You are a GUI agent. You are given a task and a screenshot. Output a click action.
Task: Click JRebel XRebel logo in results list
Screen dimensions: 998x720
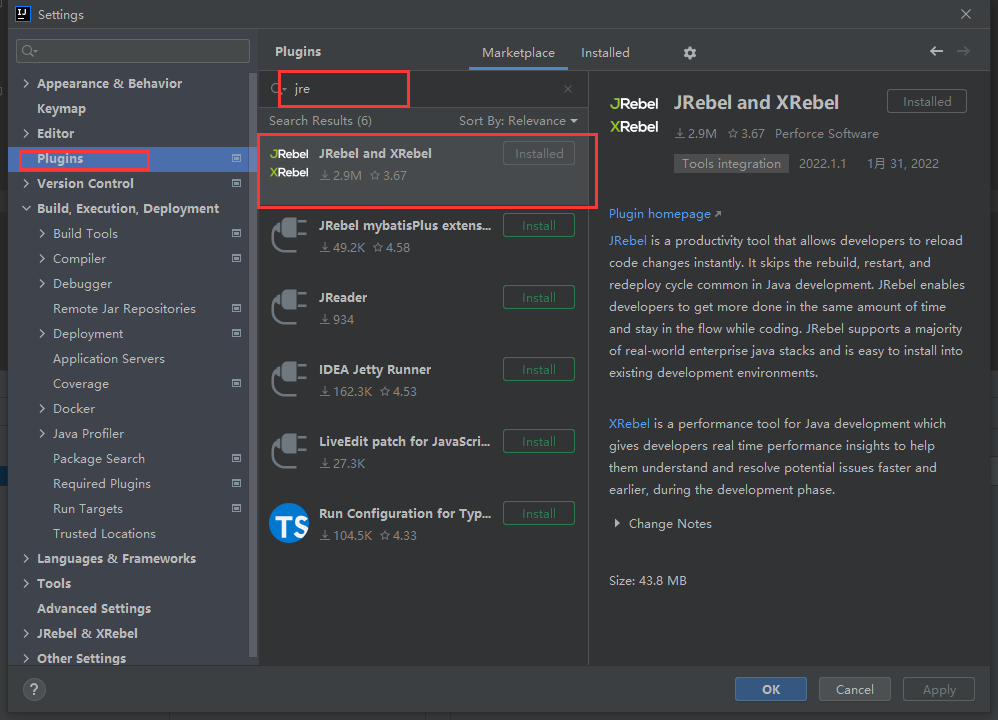coord(289,163)
